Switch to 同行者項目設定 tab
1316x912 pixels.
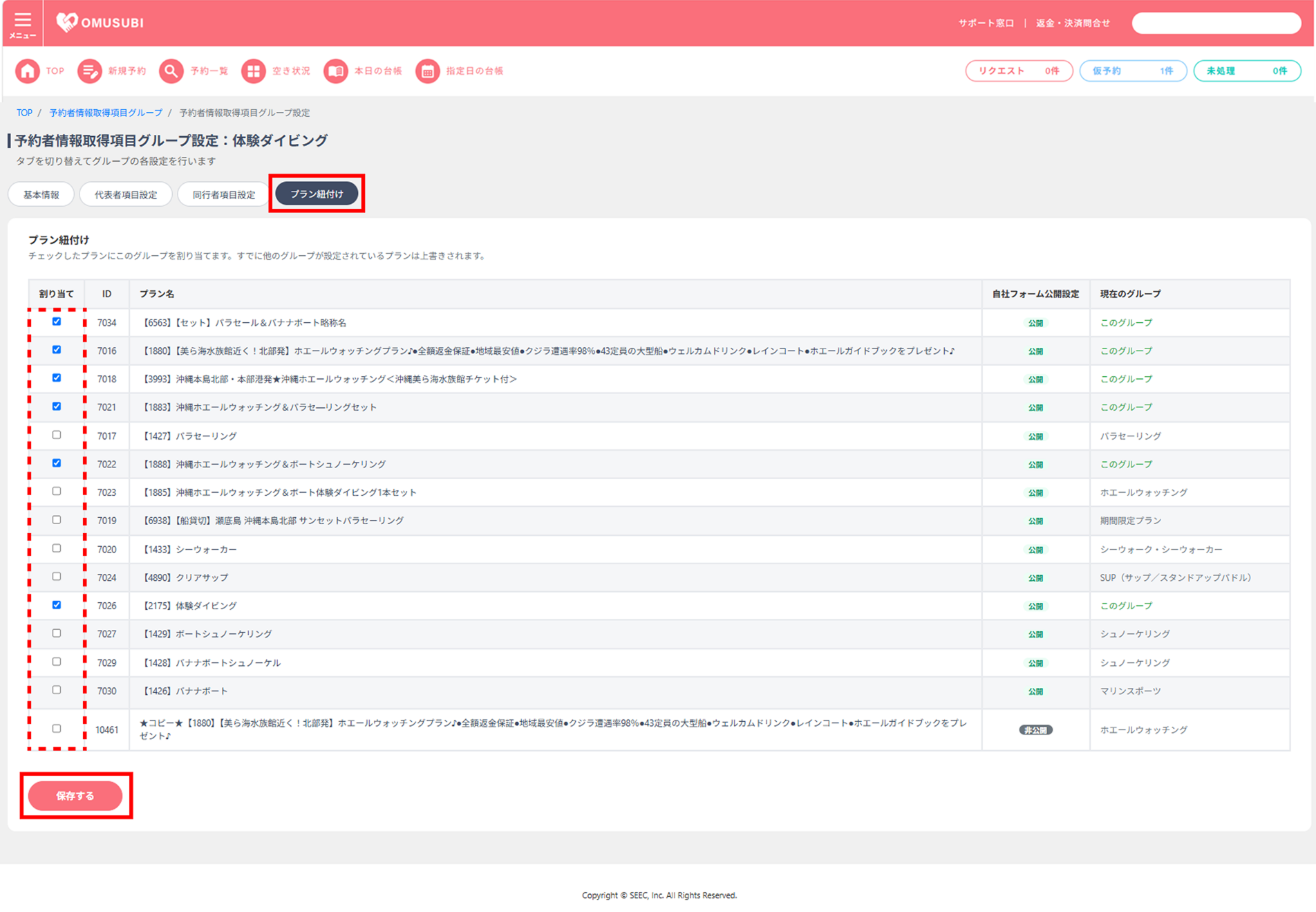(224, 194)
